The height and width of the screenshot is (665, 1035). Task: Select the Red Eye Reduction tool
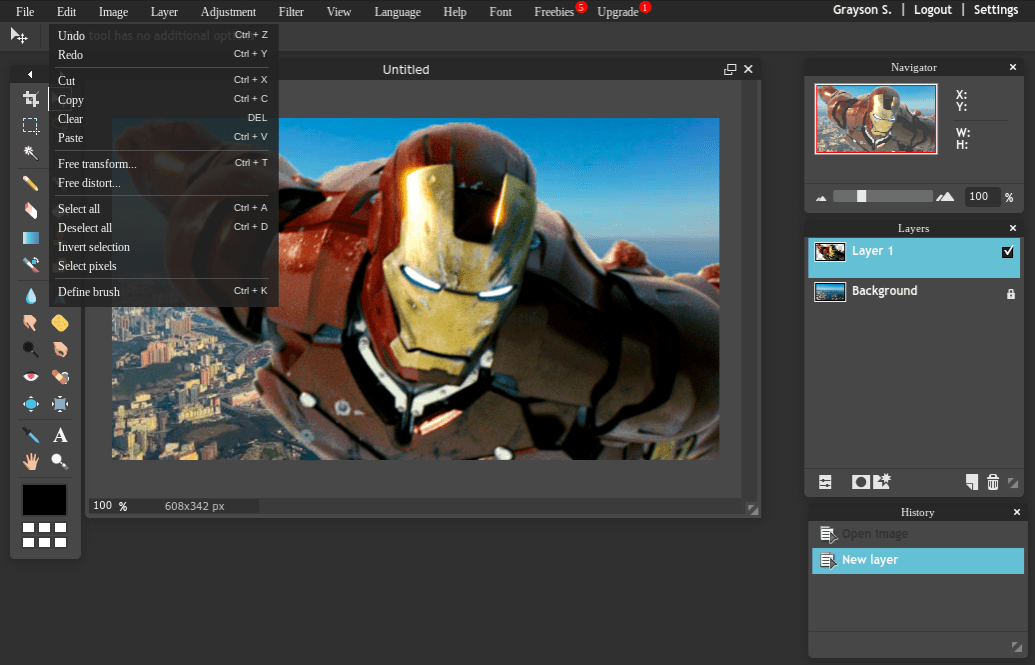30,376
